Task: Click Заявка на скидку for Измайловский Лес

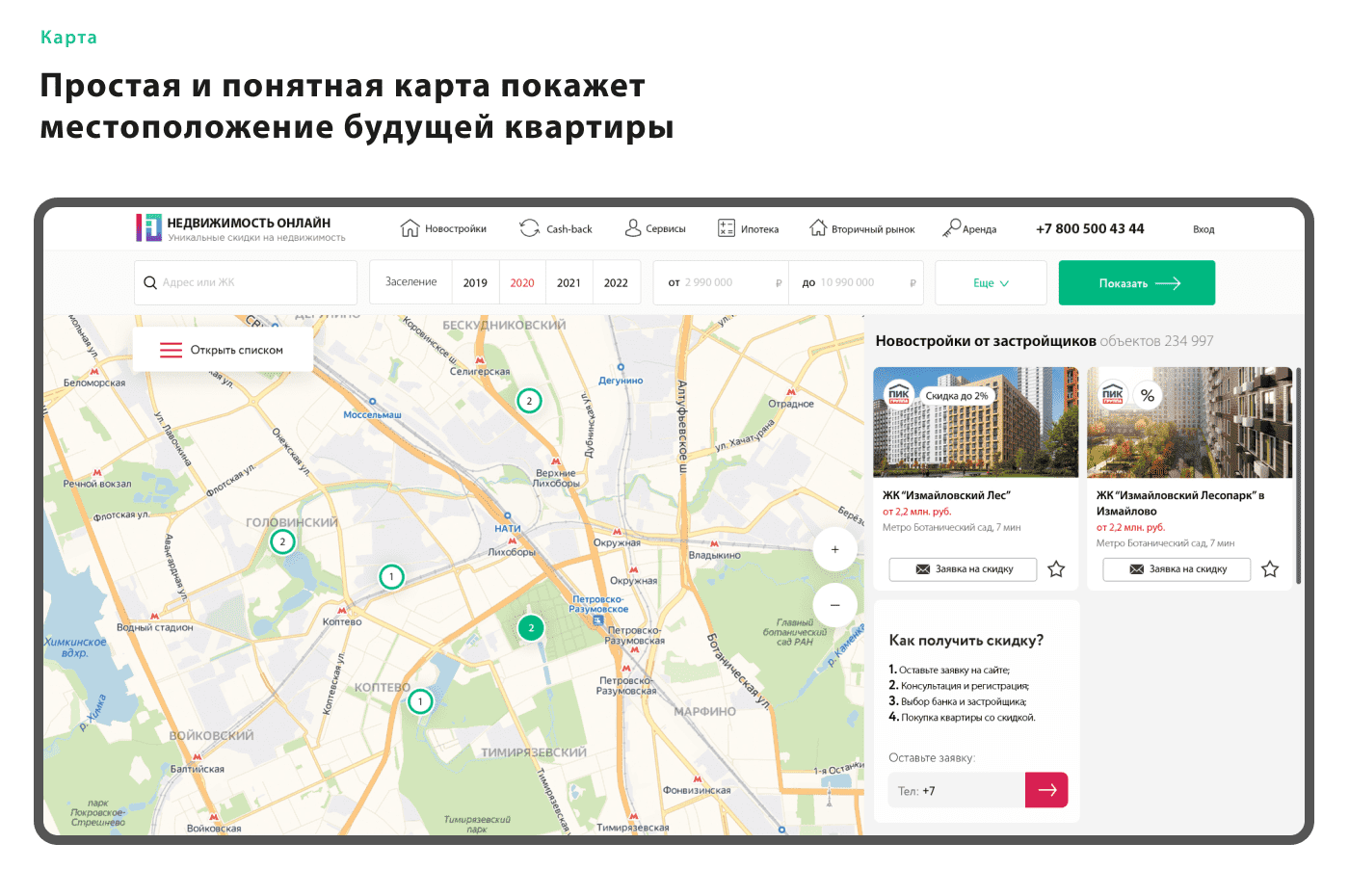Action: (964, 569)
